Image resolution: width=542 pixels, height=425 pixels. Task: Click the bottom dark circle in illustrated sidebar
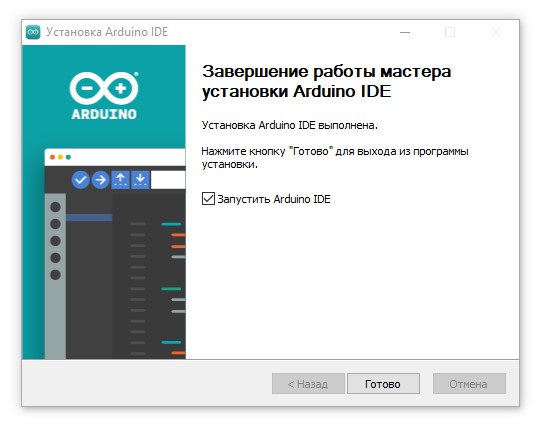(55, 275)
